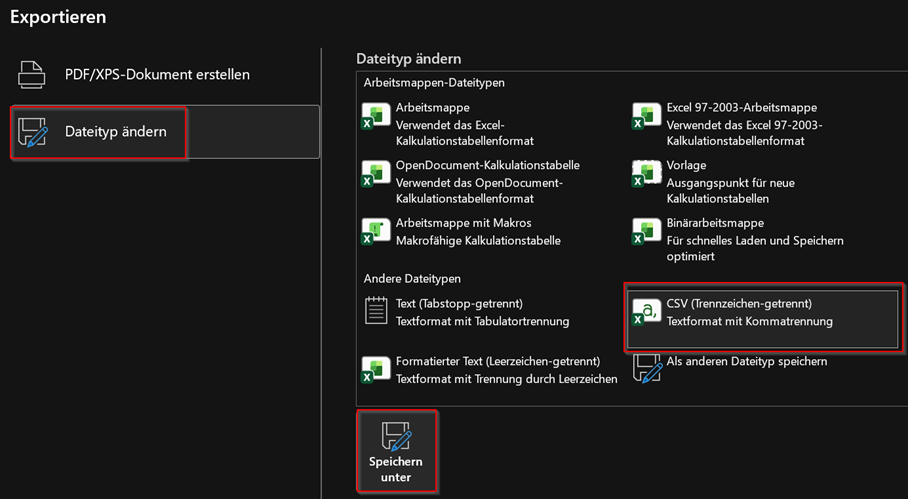The height and width of the screenshot is (499, 908).
Task: Click the CSV file icon with comma
Action: pyautogui.click(x=646, y=311)
